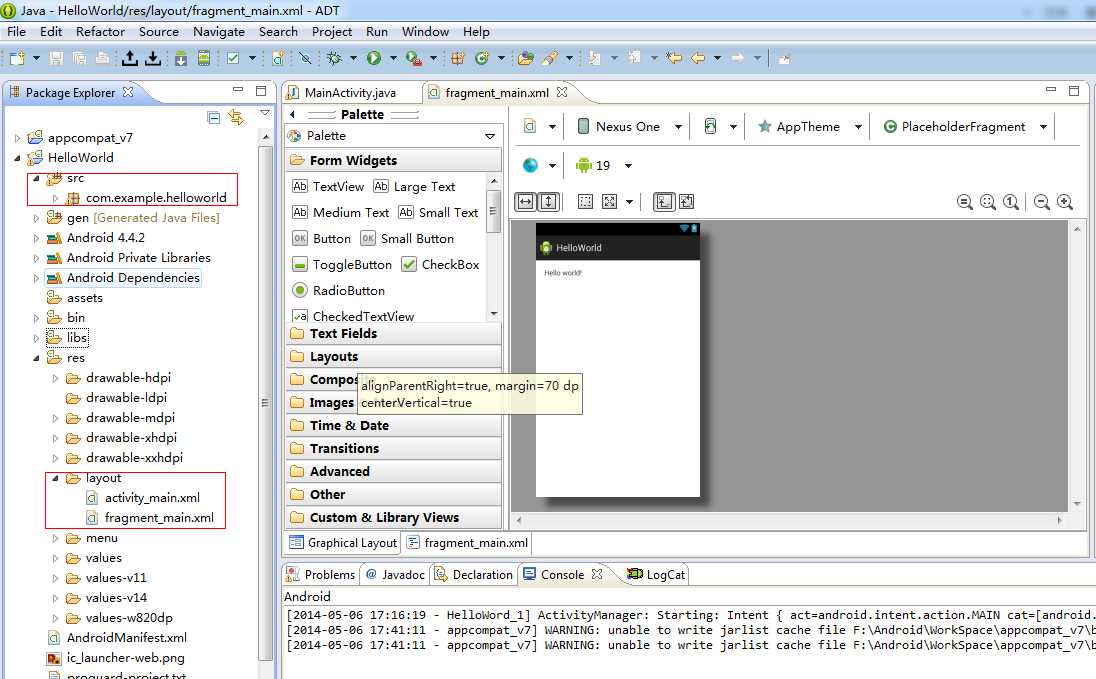Click the Package Explorer vertical scrollbar
The image size is (1096, 679).
point(265,403)
